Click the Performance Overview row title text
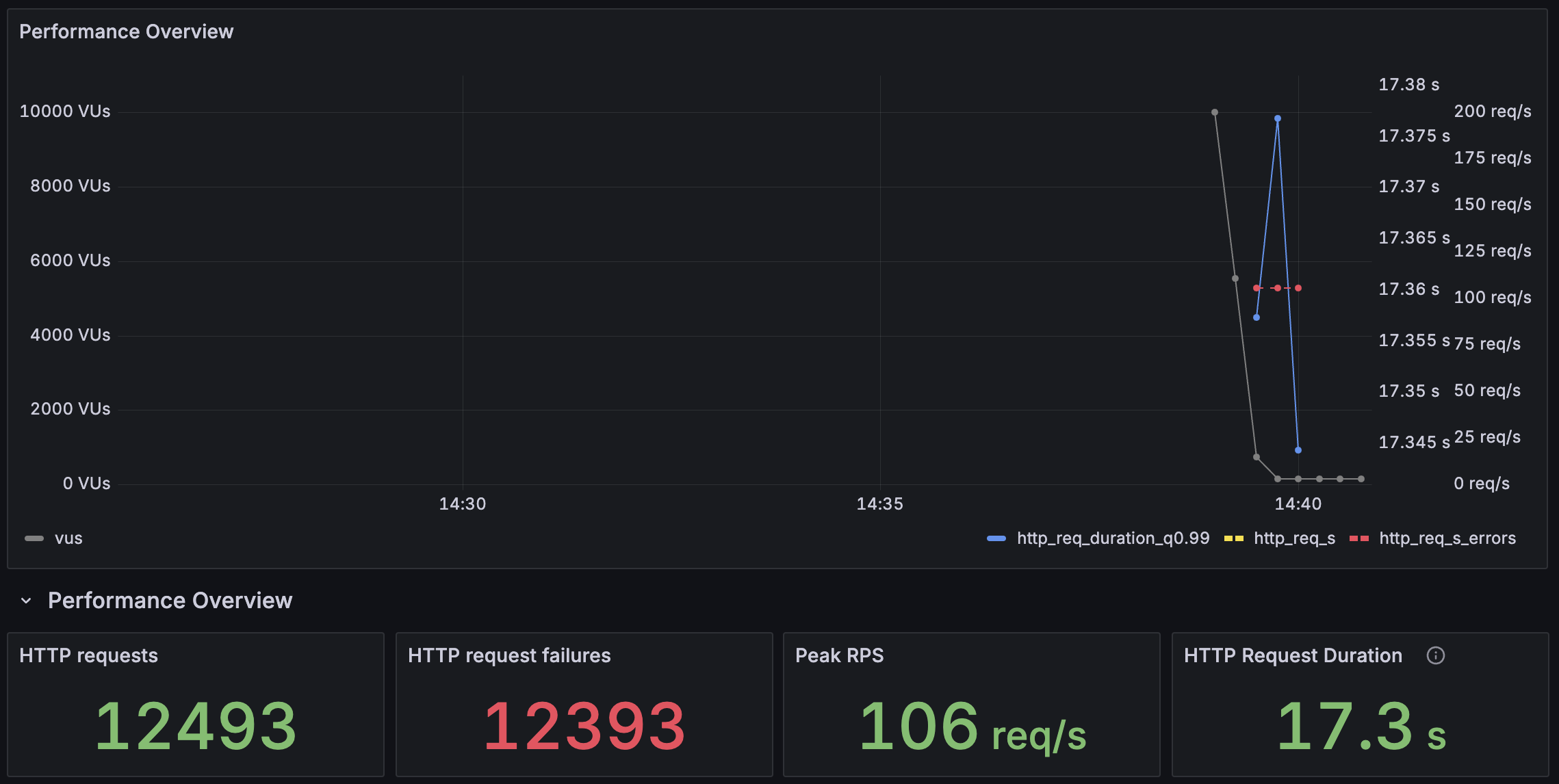The image size is (1559, 784). (170, 601)
